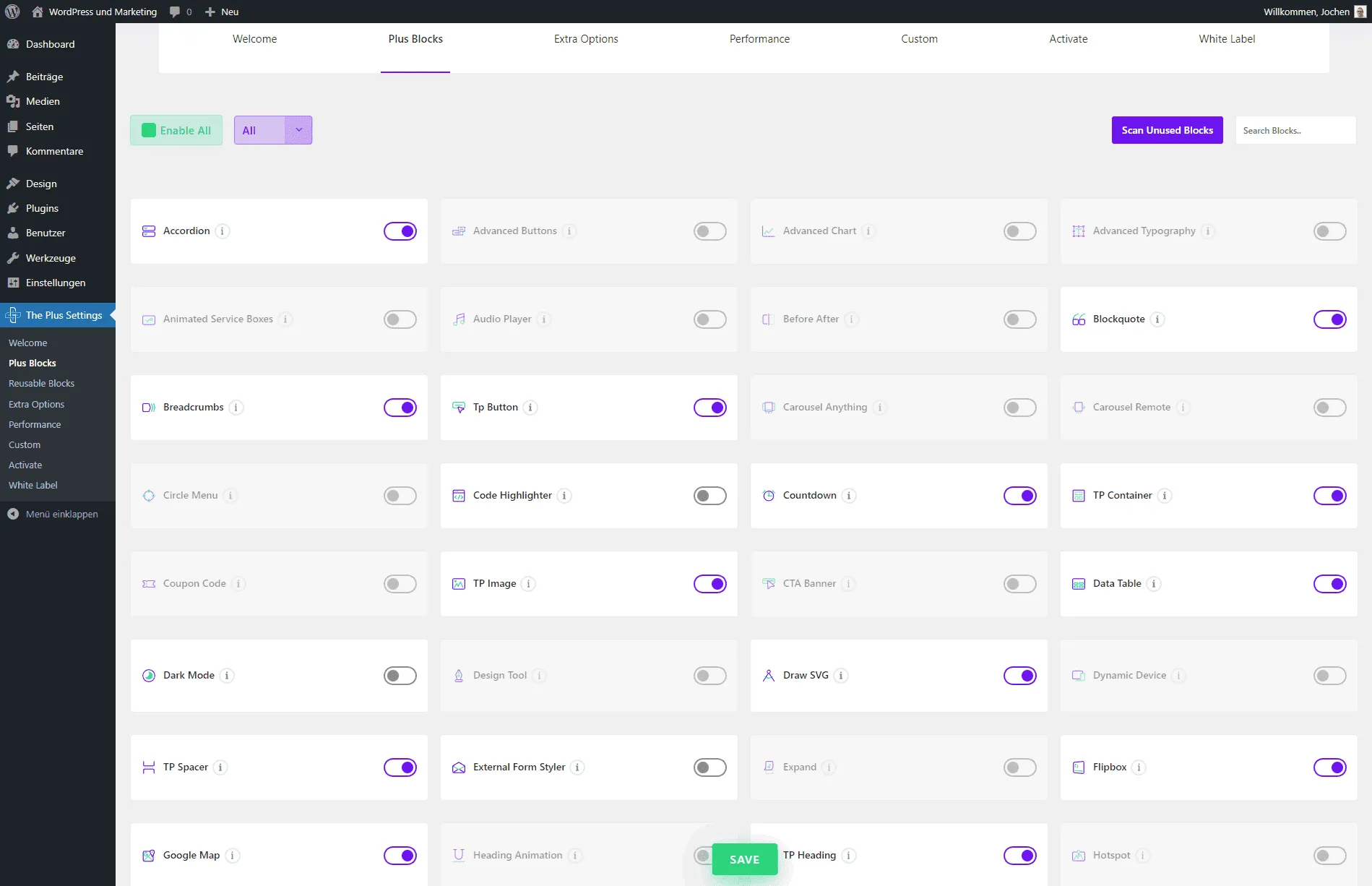Open info icon next to Accordion
The height and width of the screenshot is (886, 1372).
[x=223, y=231]
